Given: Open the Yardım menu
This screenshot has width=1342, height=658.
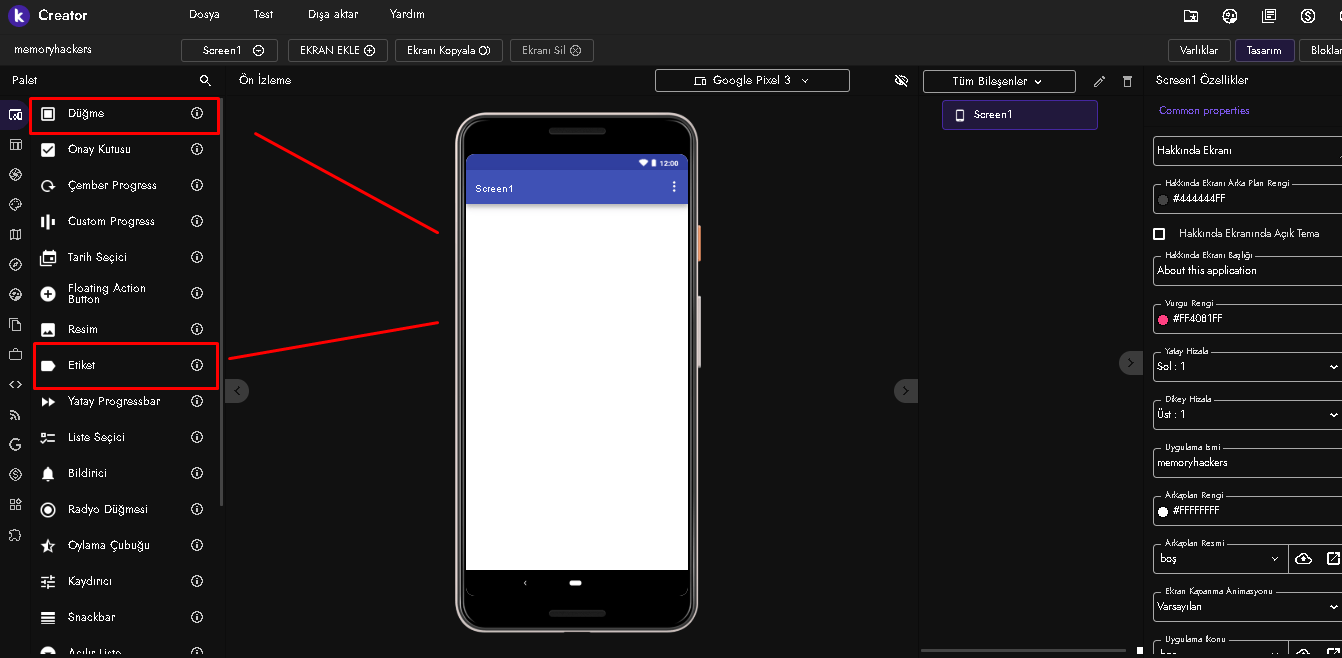Looking at the screenshot, I should 407,15.
